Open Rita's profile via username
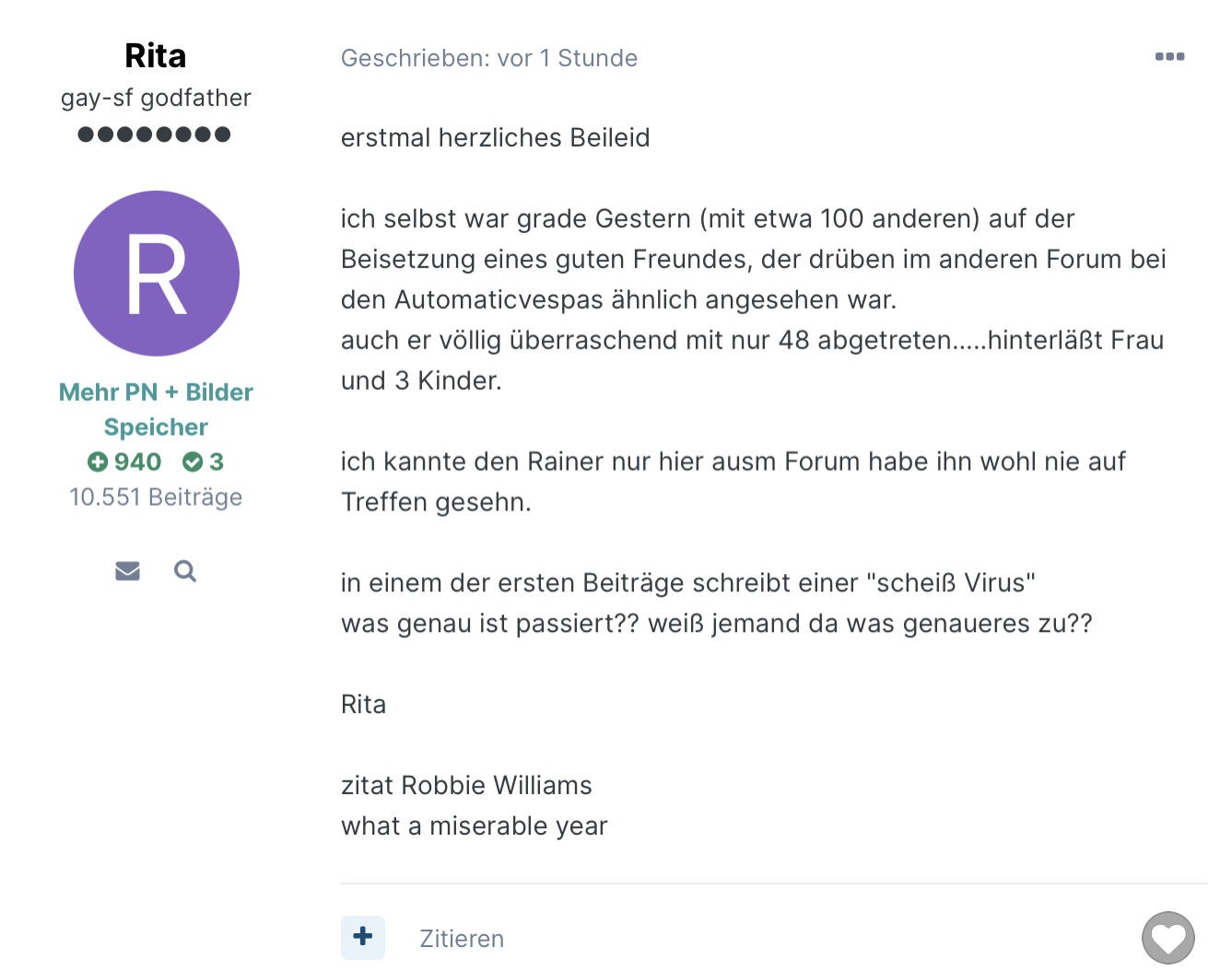 point(155,56)
